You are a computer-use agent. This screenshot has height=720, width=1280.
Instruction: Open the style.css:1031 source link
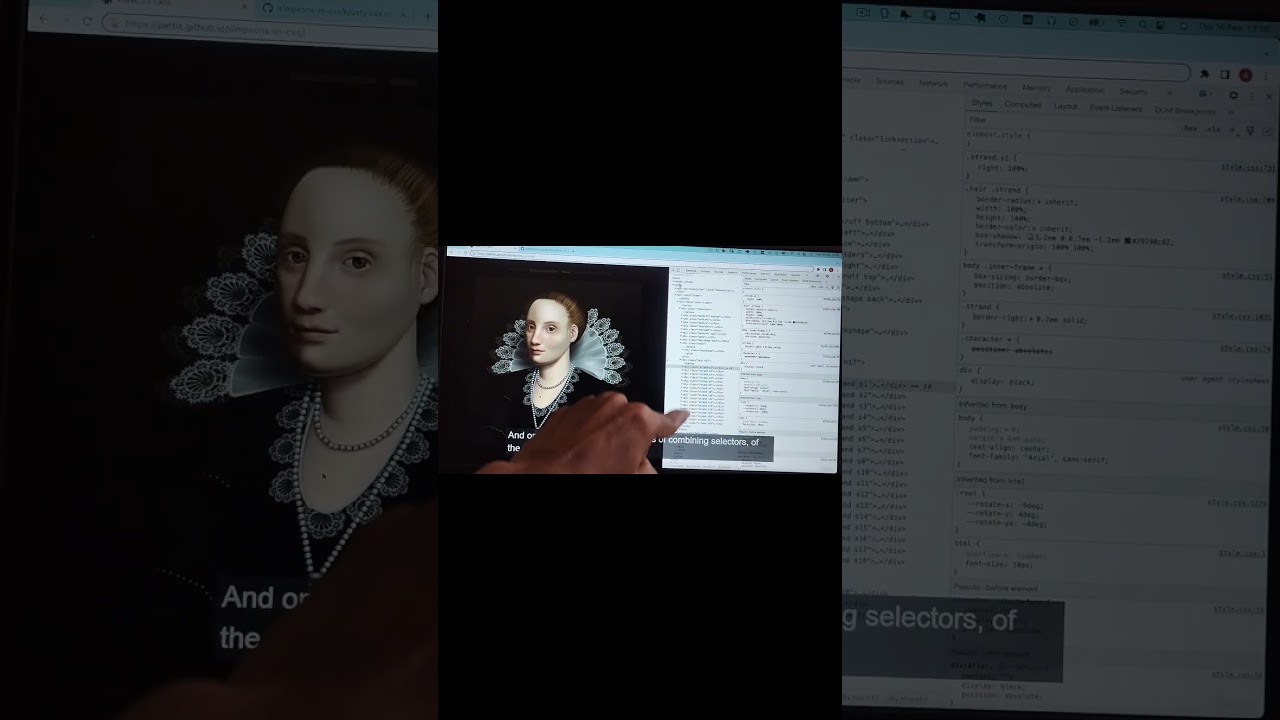coord(1244,316)
